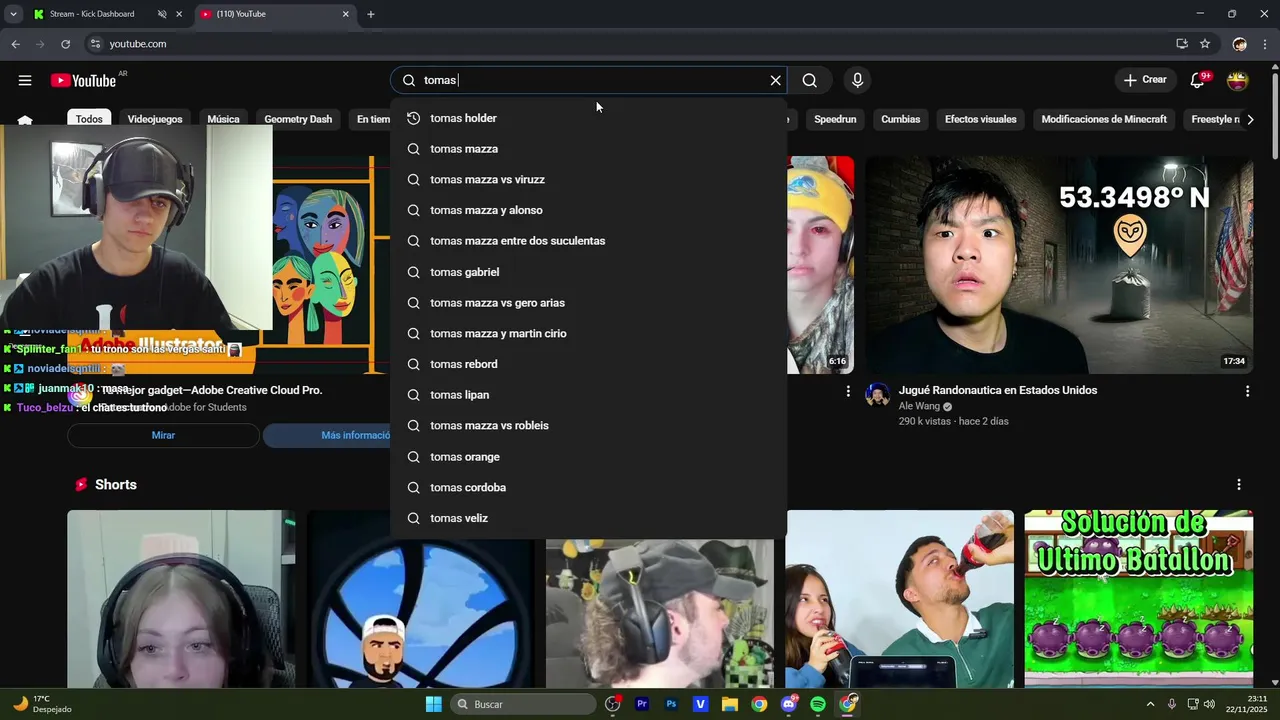Open options for the Randonautica video
This screenshot has height=720, width=1280.
click(1247, 391)
